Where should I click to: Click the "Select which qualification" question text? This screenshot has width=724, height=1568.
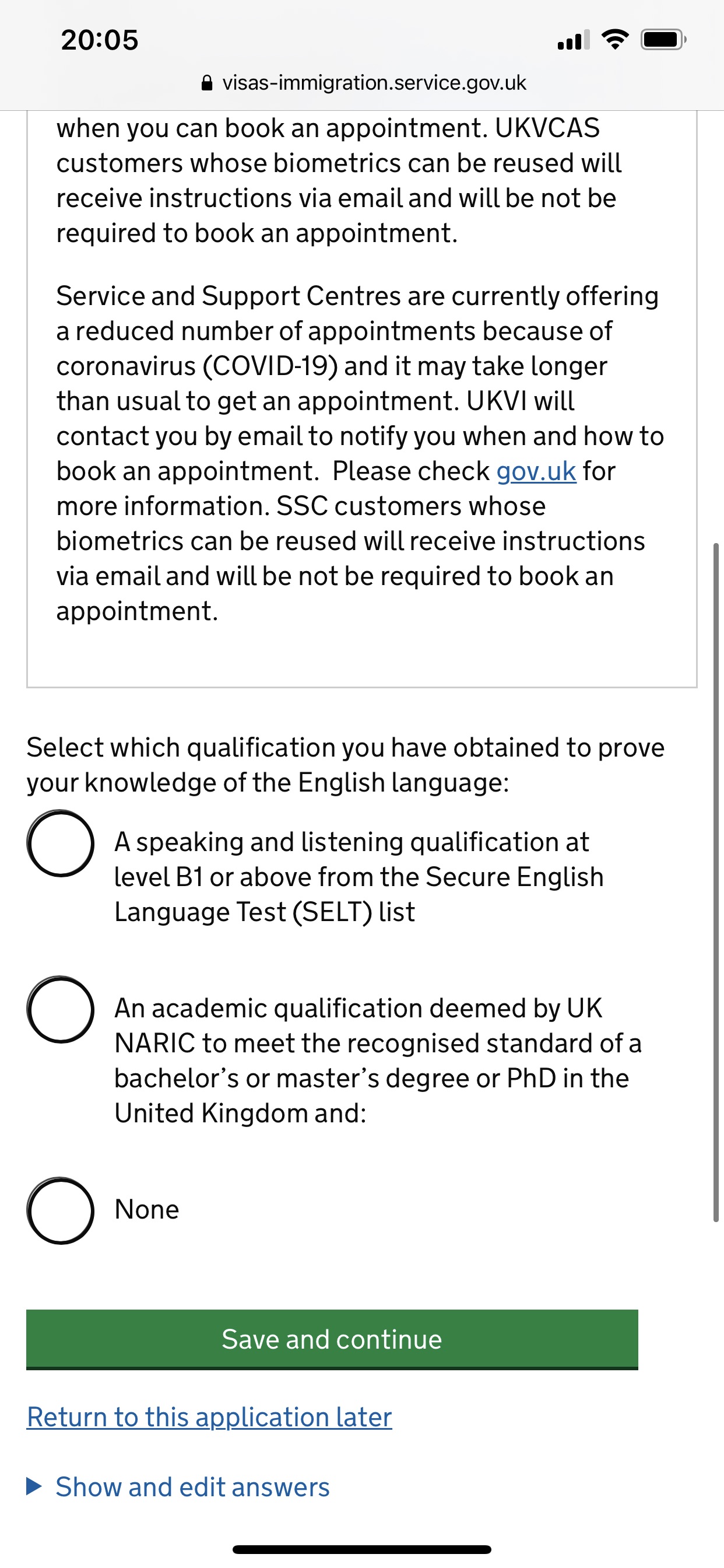[345, 765]
